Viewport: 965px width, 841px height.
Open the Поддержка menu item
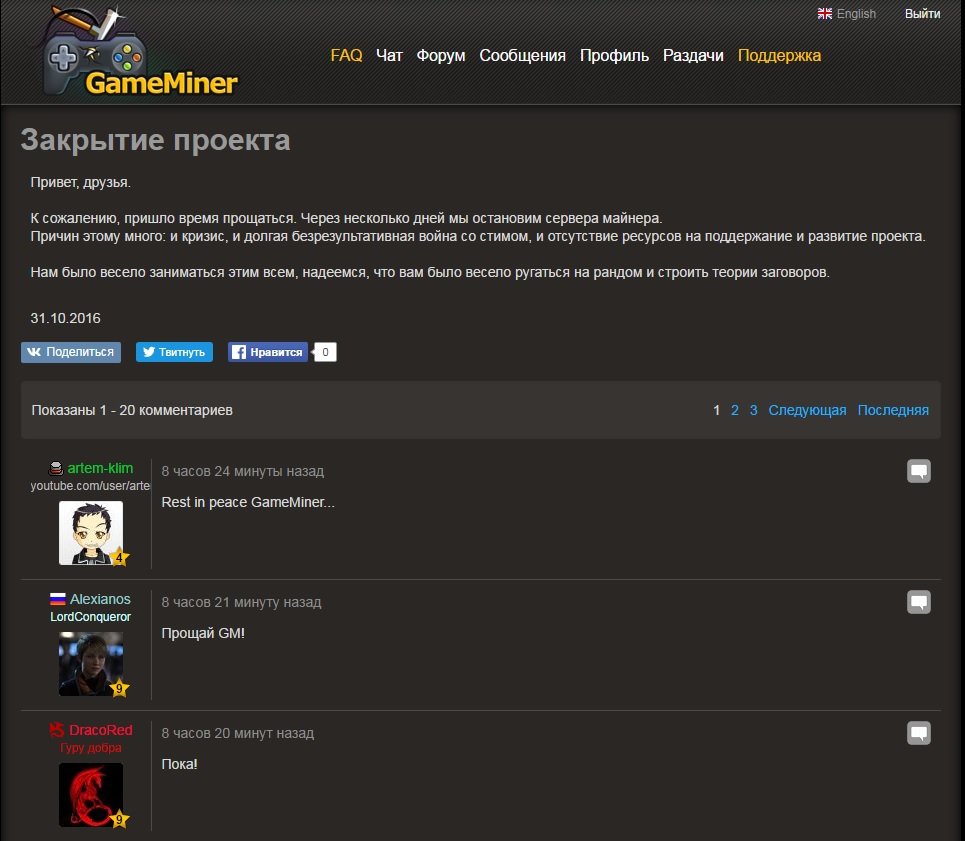pyautogui.click(x=779, y=55)
